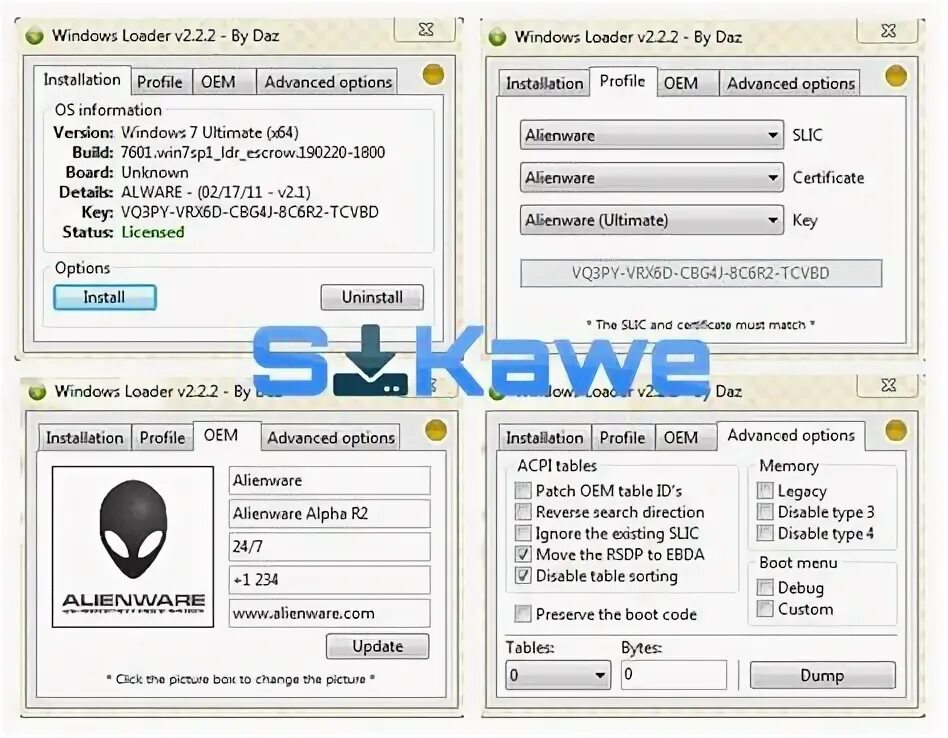This screenshot has width=948, height=738.
Task: Close the window showing the Profile tab
Action: (x=888, y=30)
